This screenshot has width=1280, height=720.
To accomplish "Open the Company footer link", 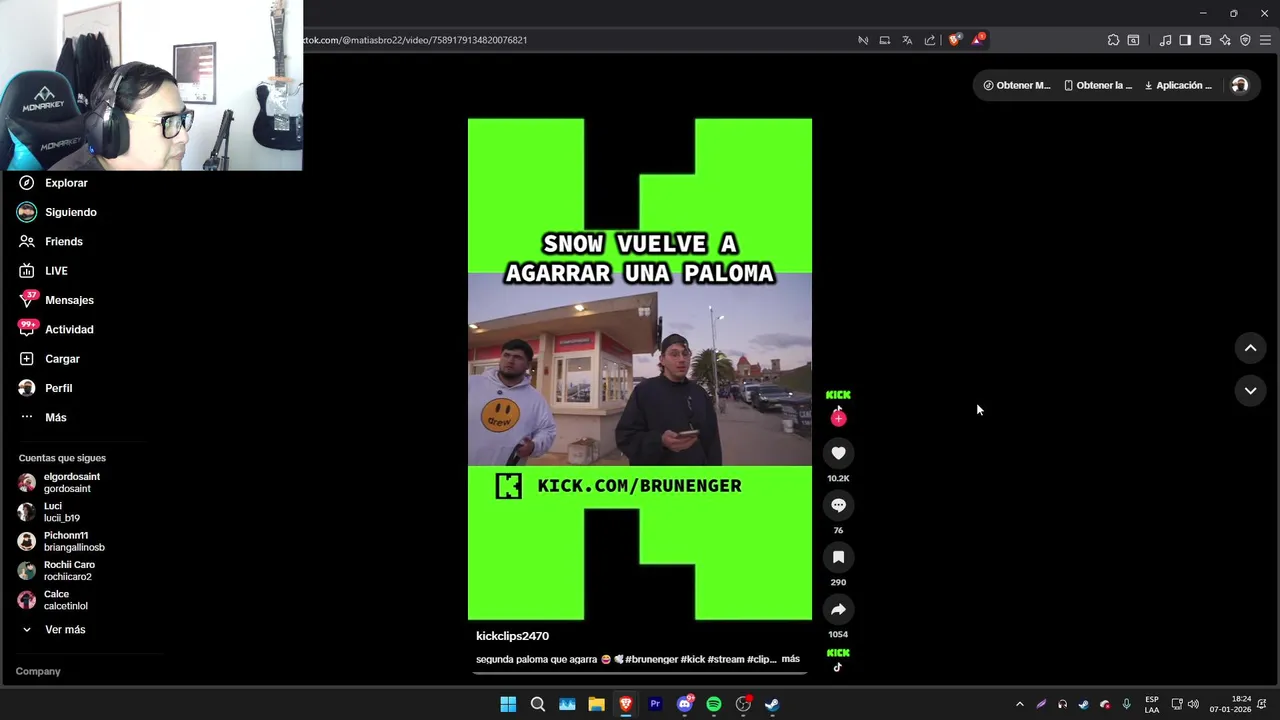I will click(x=38, y=671).
